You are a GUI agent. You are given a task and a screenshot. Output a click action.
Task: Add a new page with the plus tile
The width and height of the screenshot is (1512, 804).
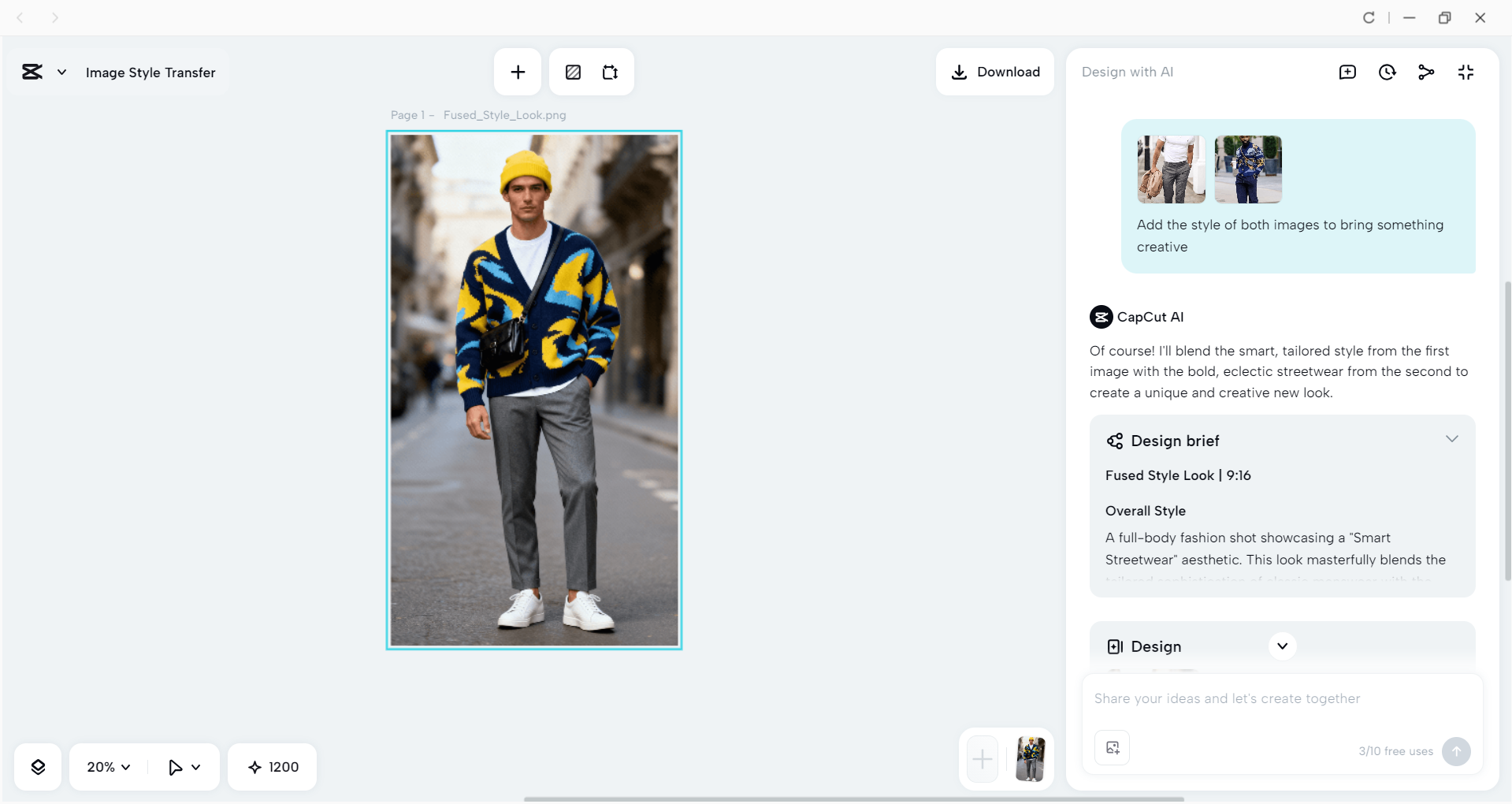point(983,759)
